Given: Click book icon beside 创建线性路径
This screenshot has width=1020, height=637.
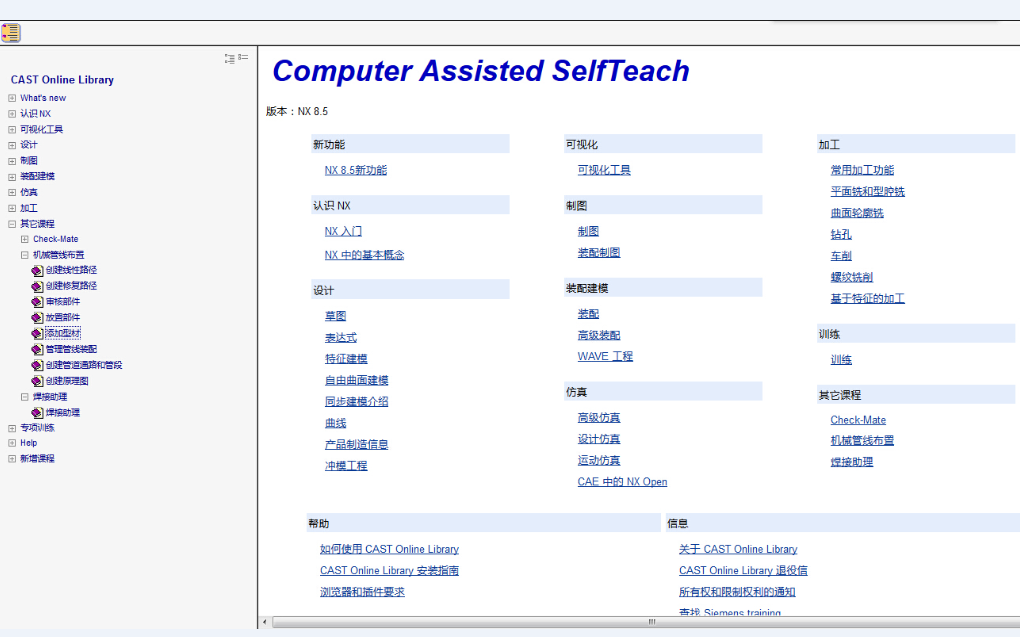Looking at the screenshot, I should tap(37, 270).
